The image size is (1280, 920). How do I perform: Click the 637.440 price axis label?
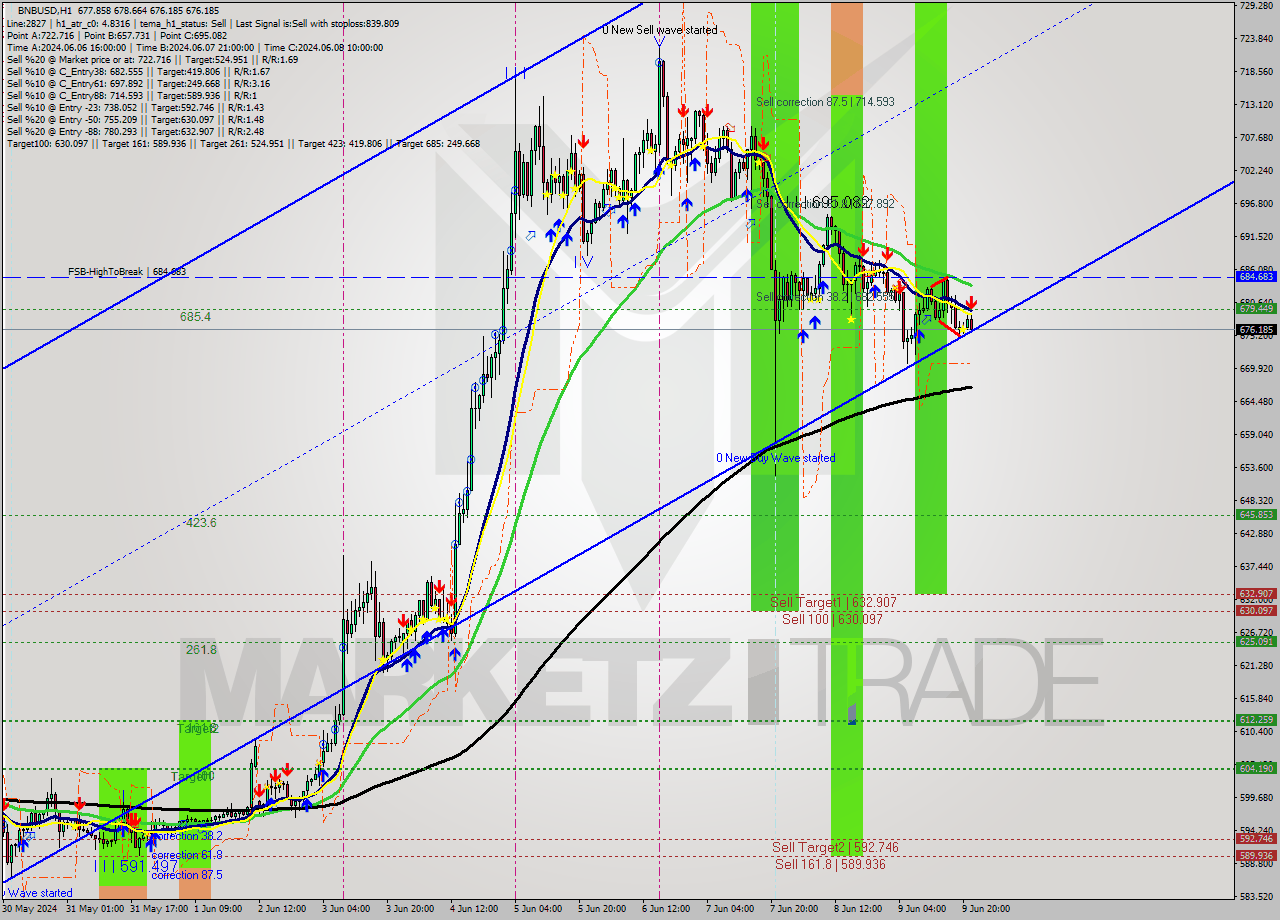click(x=1256, y=566)
